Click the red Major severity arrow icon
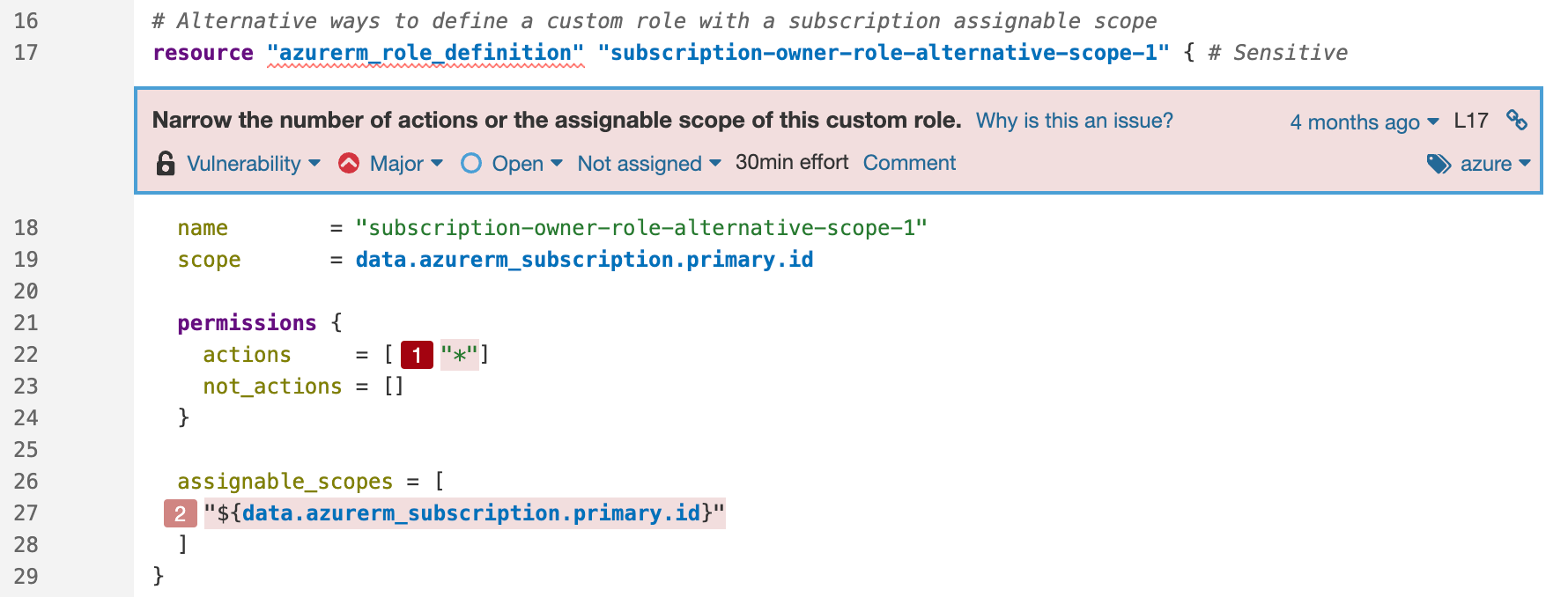 point(350,163)
